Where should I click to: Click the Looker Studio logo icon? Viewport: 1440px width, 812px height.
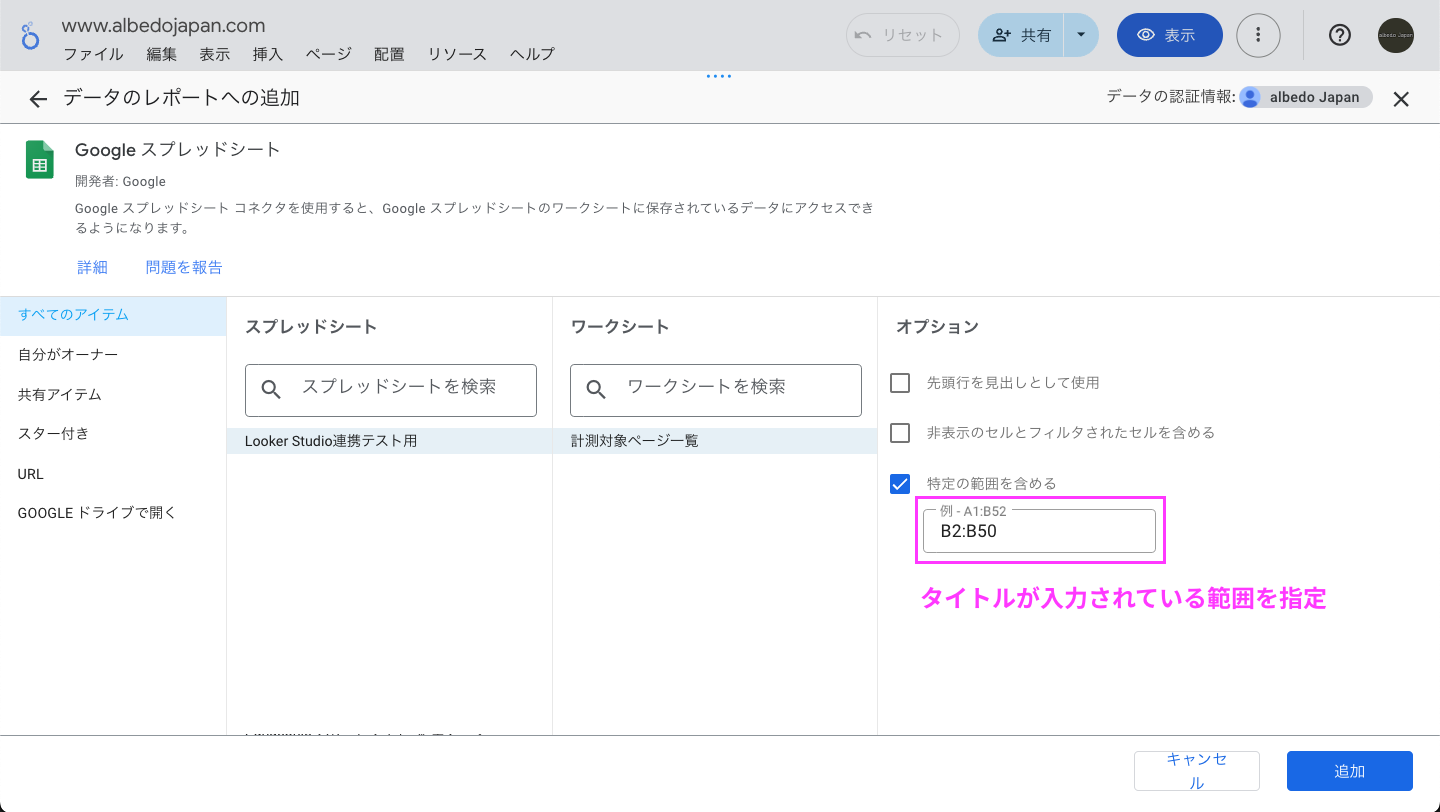(30, 35)
